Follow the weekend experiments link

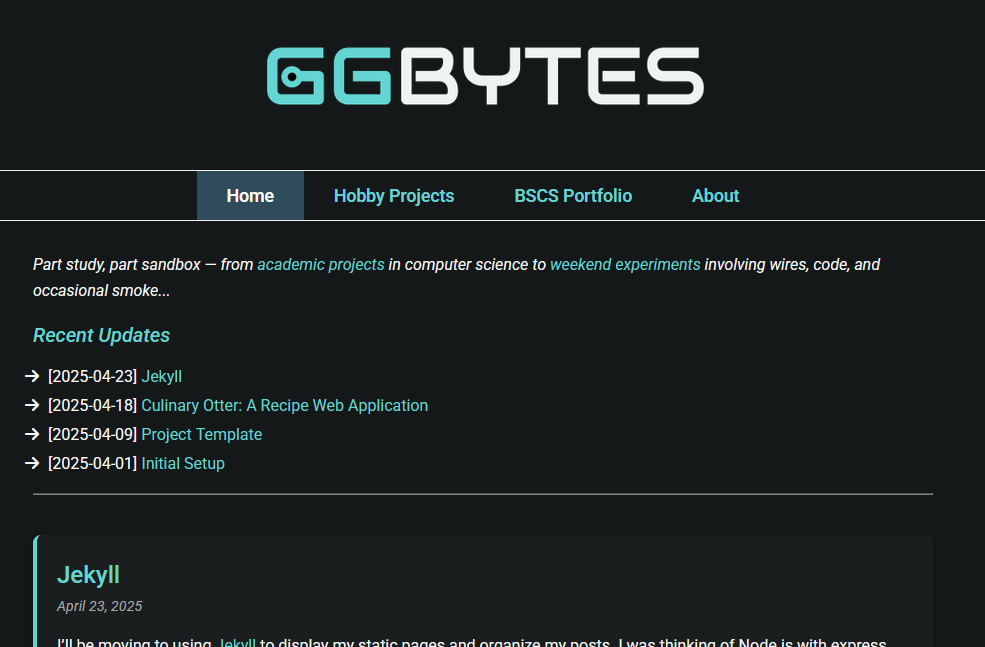pyautogui.click(x=625, y=264)
